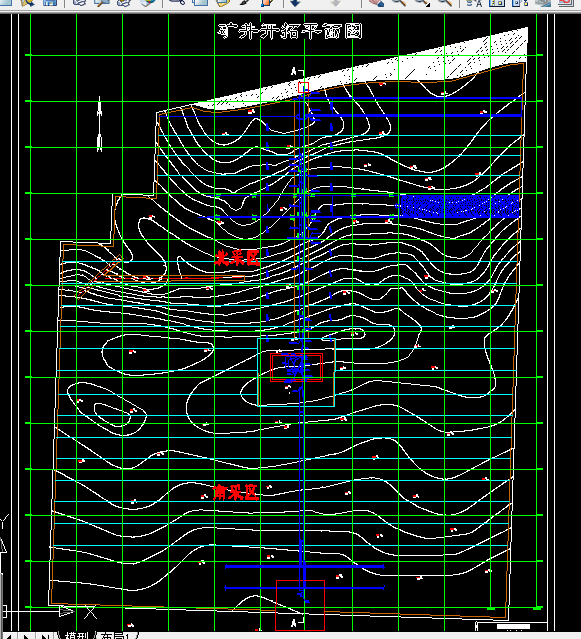The image size is (581, 639).
Task: Switch to the 模型 tab
Action: [x=76, y=636]
